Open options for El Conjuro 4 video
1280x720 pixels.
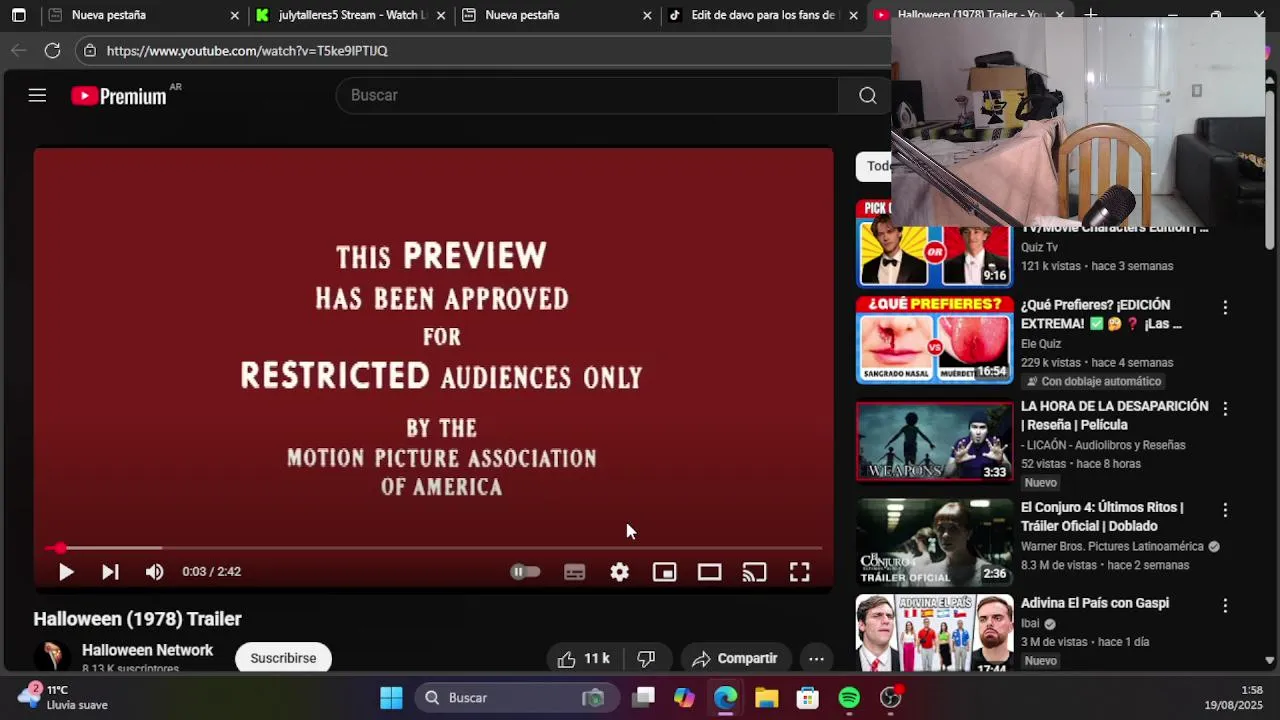click(1225, 510)
